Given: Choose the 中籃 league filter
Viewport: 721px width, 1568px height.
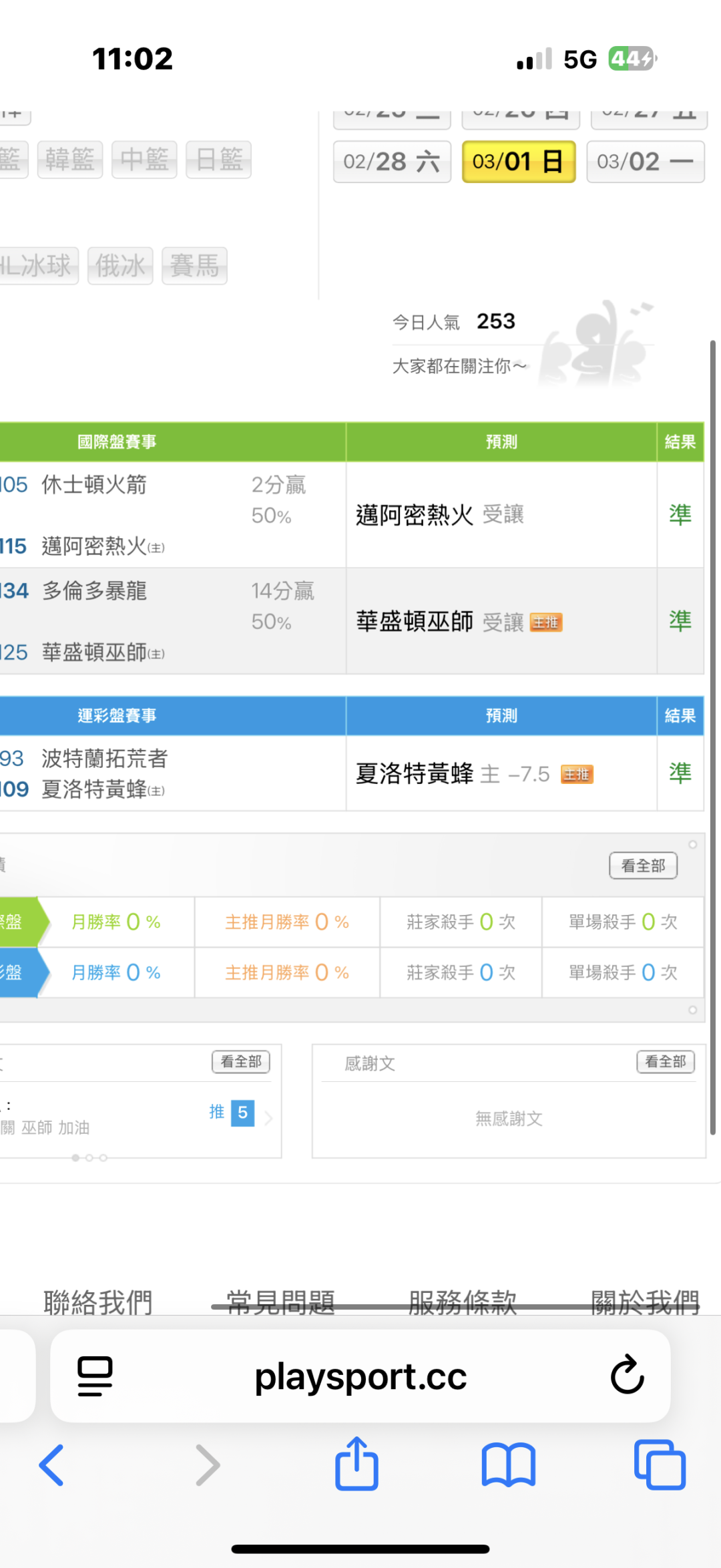Looking at the screenshot, I should click(144, 160).
